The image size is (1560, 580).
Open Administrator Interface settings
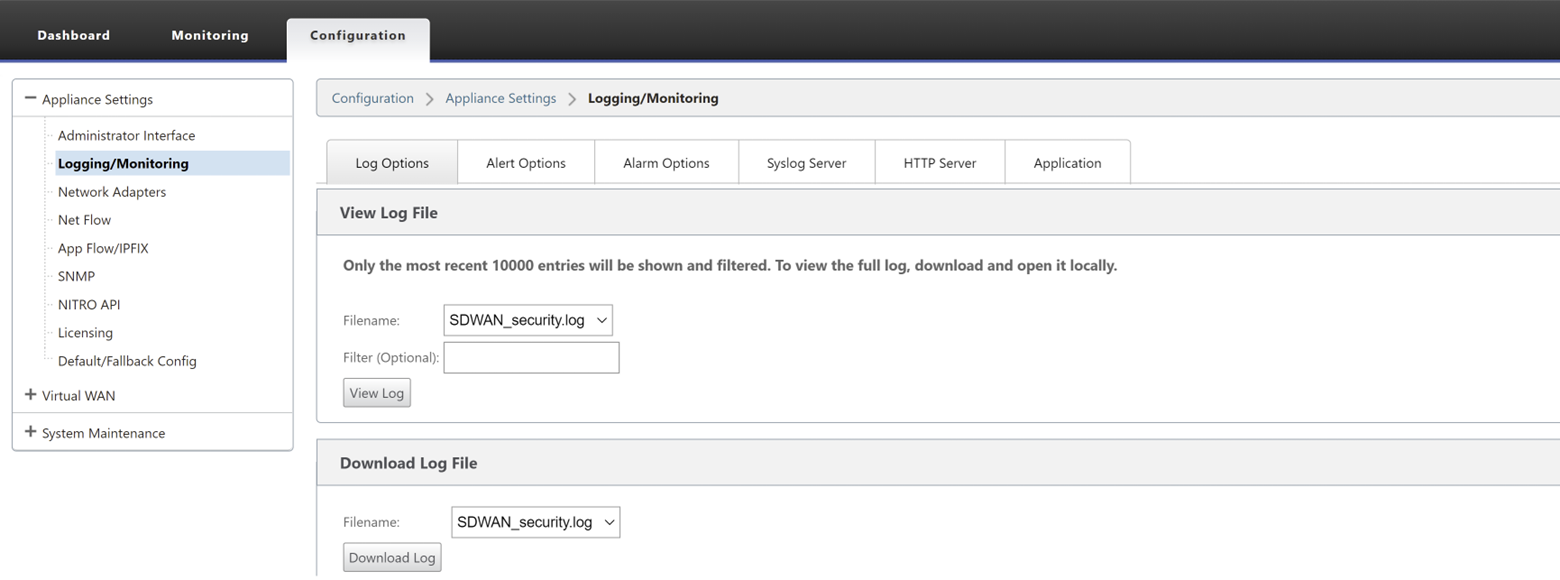pyautogui.click(x=127, y=136)
